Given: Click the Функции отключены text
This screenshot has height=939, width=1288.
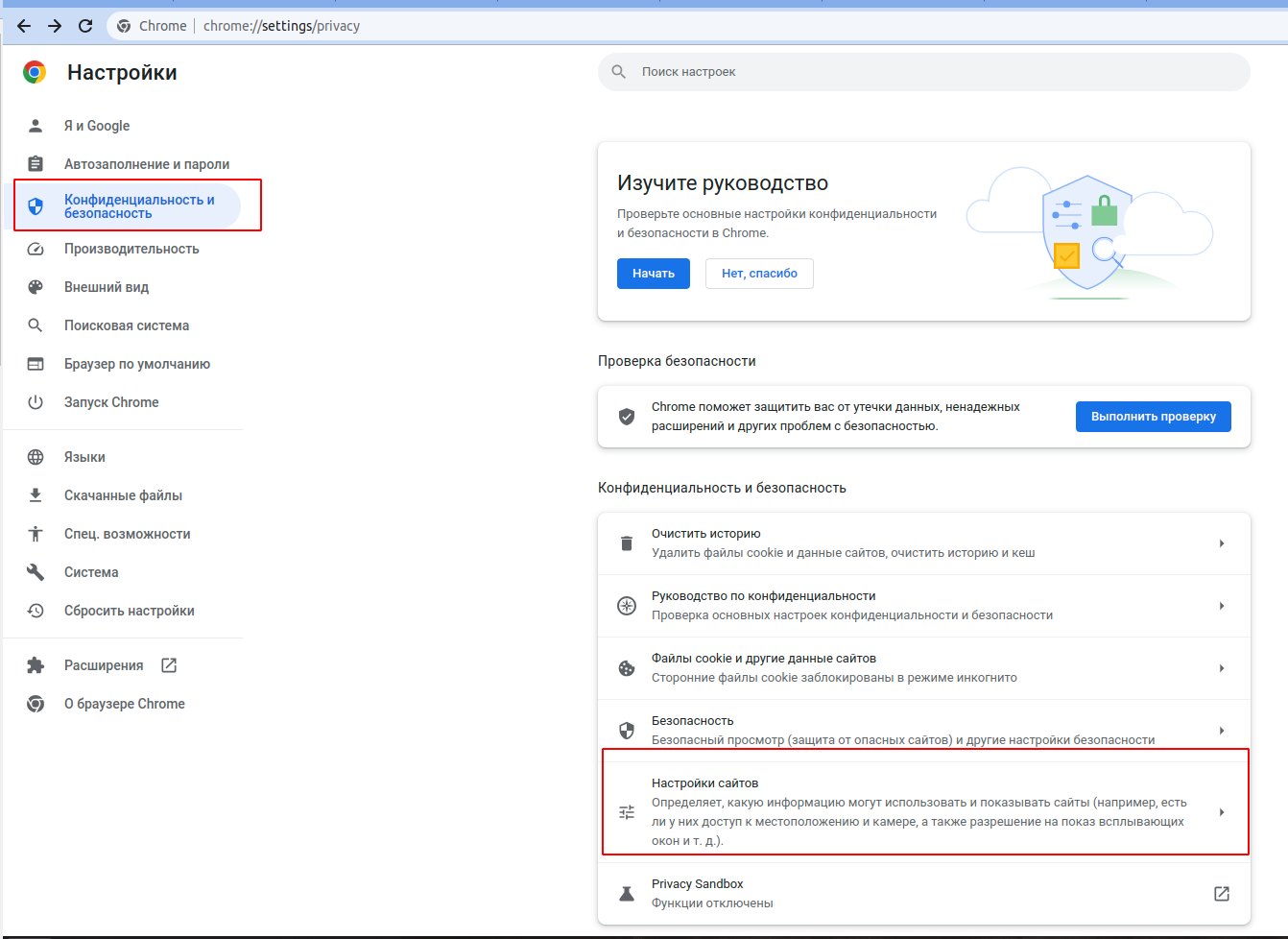Looking at the screenshot, I should pos(712,903).
